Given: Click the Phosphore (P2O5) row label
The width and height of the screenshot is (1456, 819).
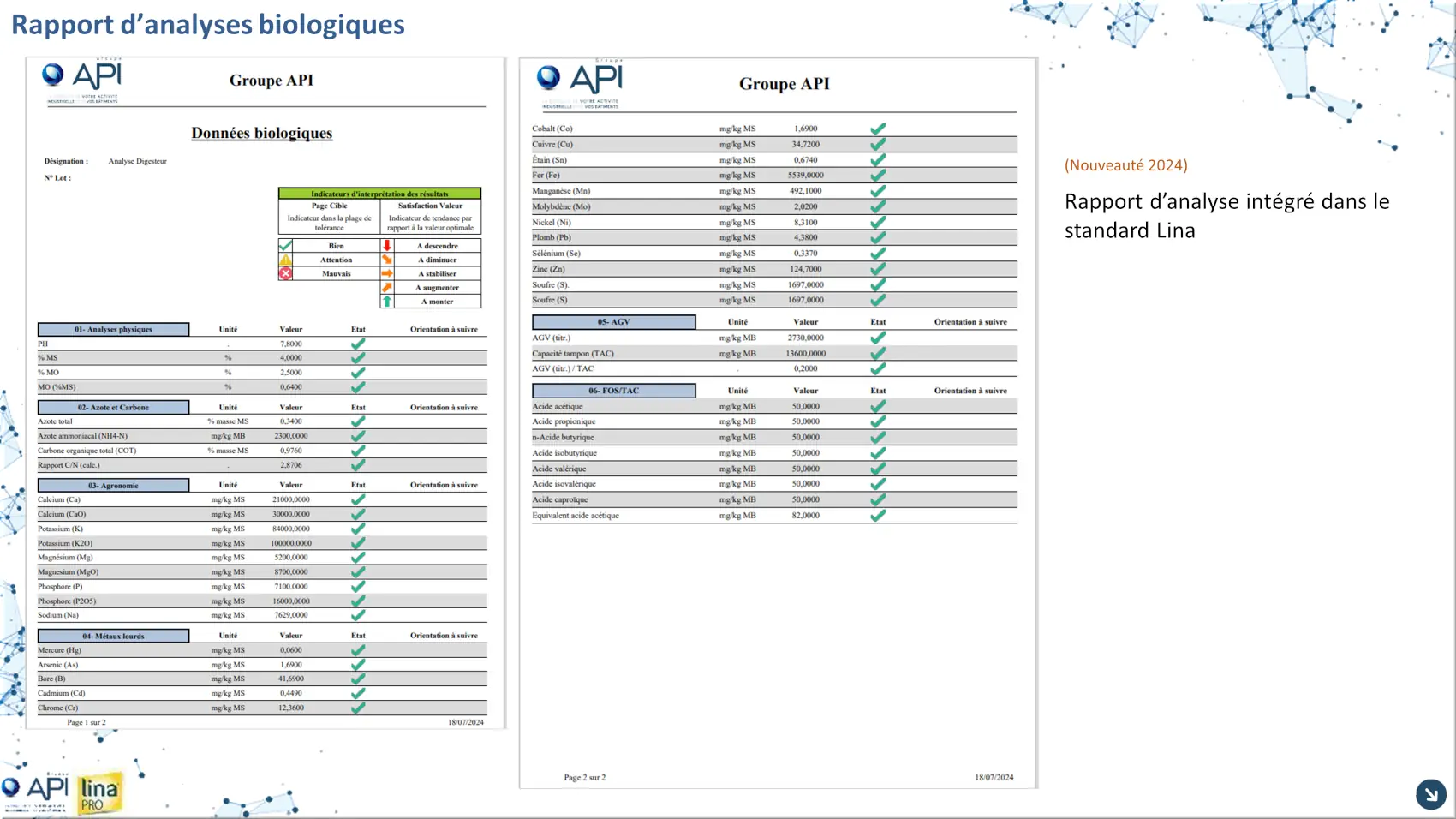Looking at the screenshot, I should pyautogui.click(x=67, y=601).
